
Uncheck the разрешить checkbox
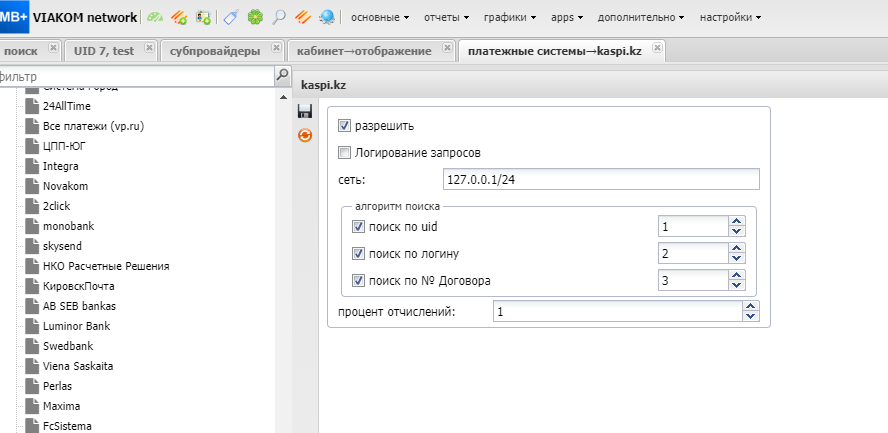click(x=345, y=126)
